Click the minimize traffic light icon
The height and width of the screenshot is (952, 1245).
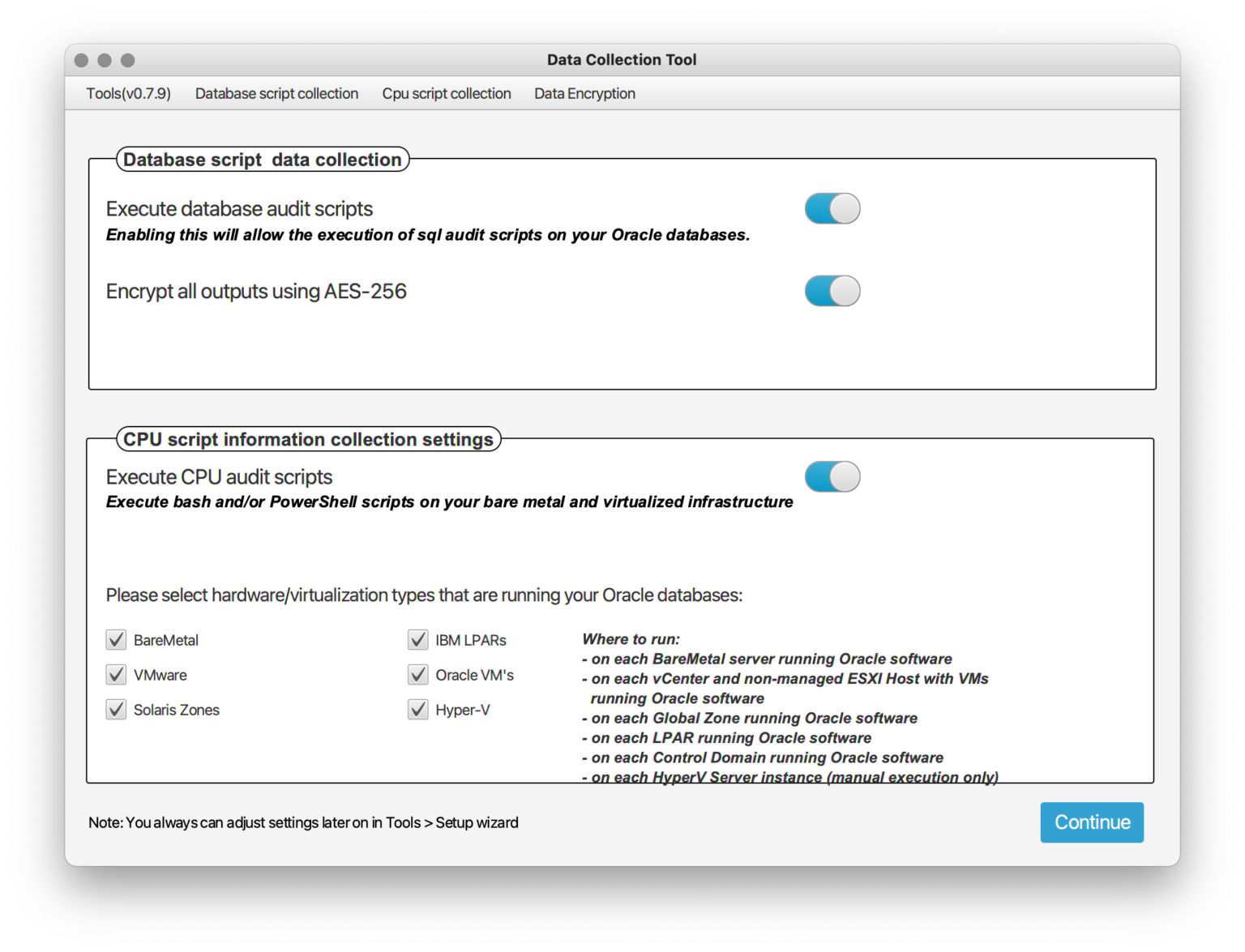(104, 60)
